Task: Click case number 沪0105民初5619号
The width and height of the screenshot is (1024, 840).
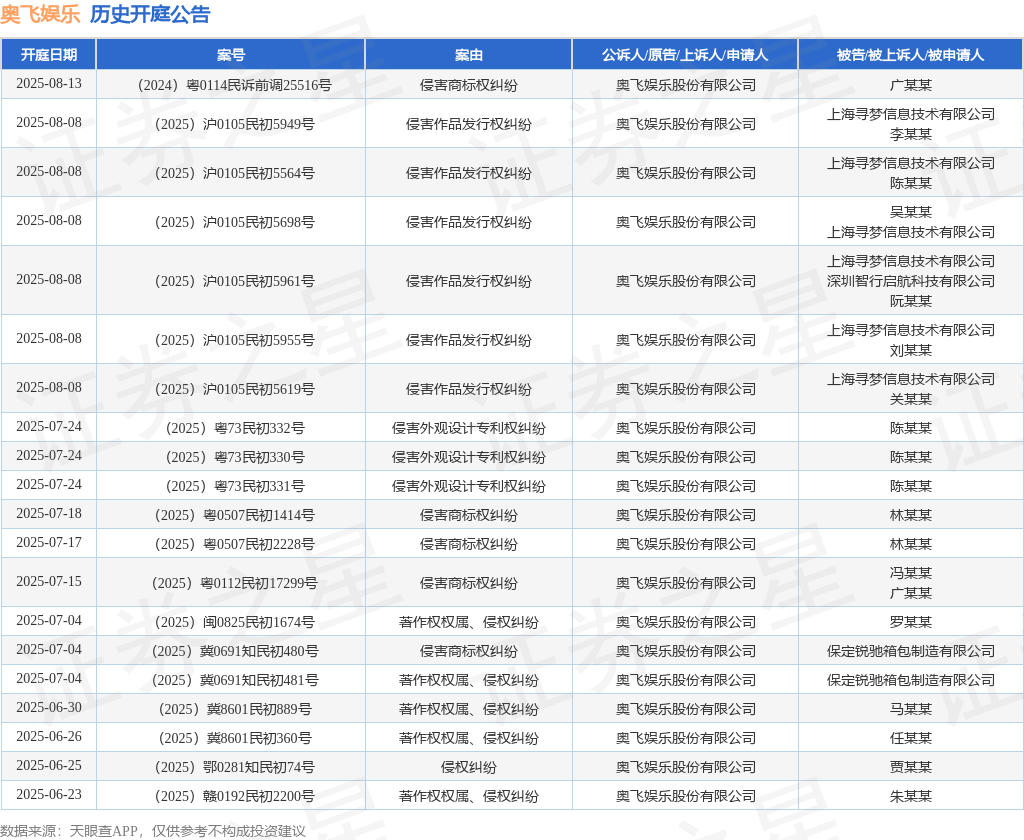Action: [259, 389]
